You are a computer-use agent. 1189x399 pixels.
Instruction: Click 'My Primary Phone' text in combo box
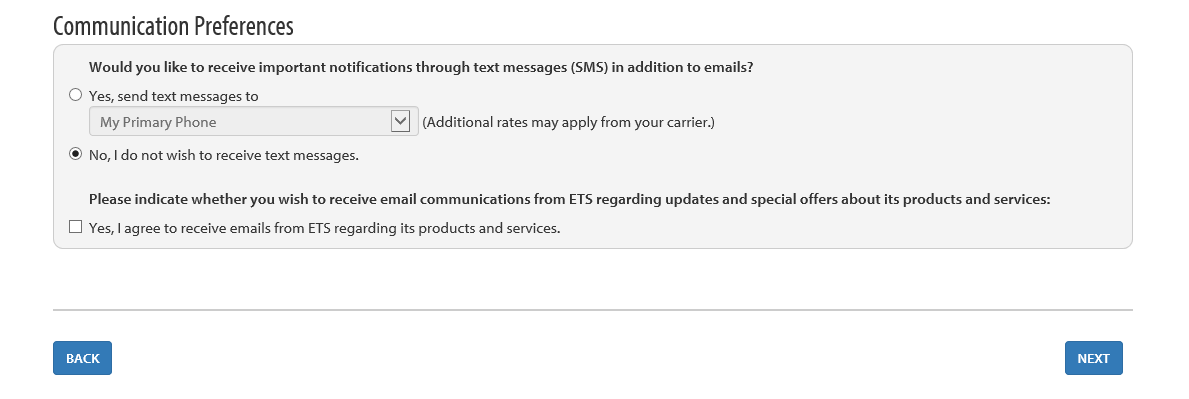pyautogui.click(x=158, y=122)
